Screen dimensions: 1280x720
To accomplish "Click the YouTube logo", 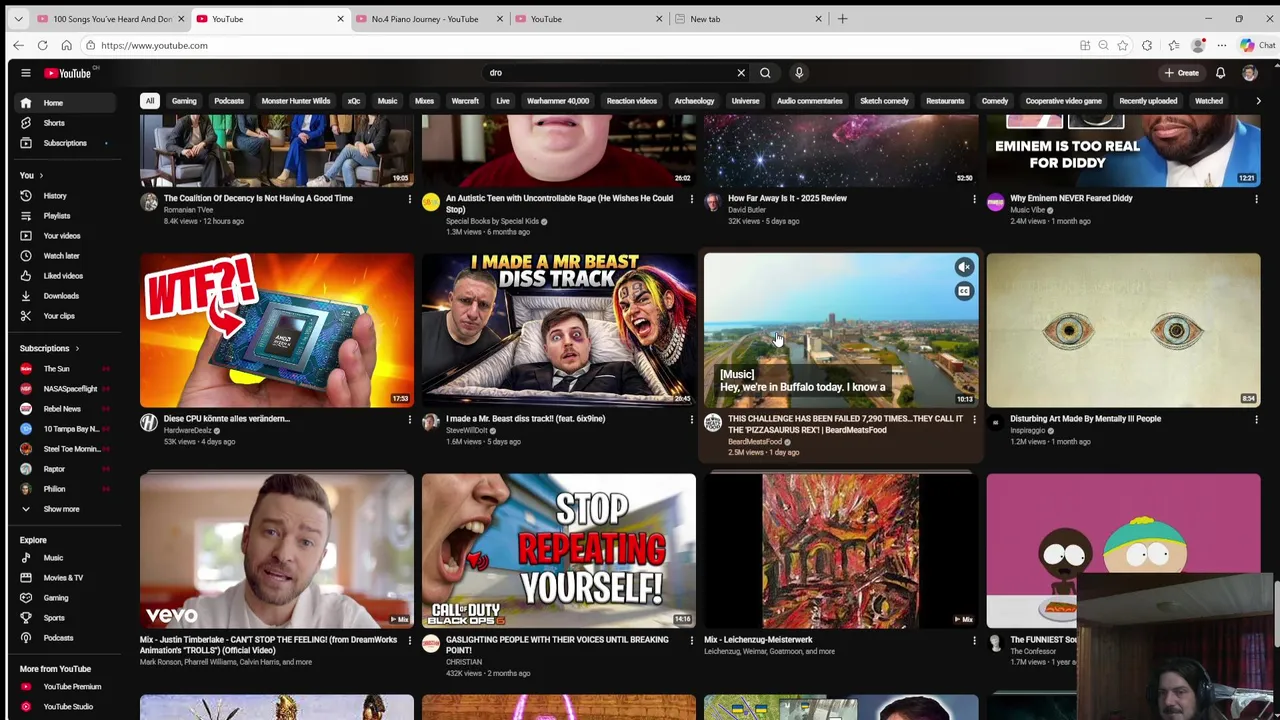I will [67, 73].
